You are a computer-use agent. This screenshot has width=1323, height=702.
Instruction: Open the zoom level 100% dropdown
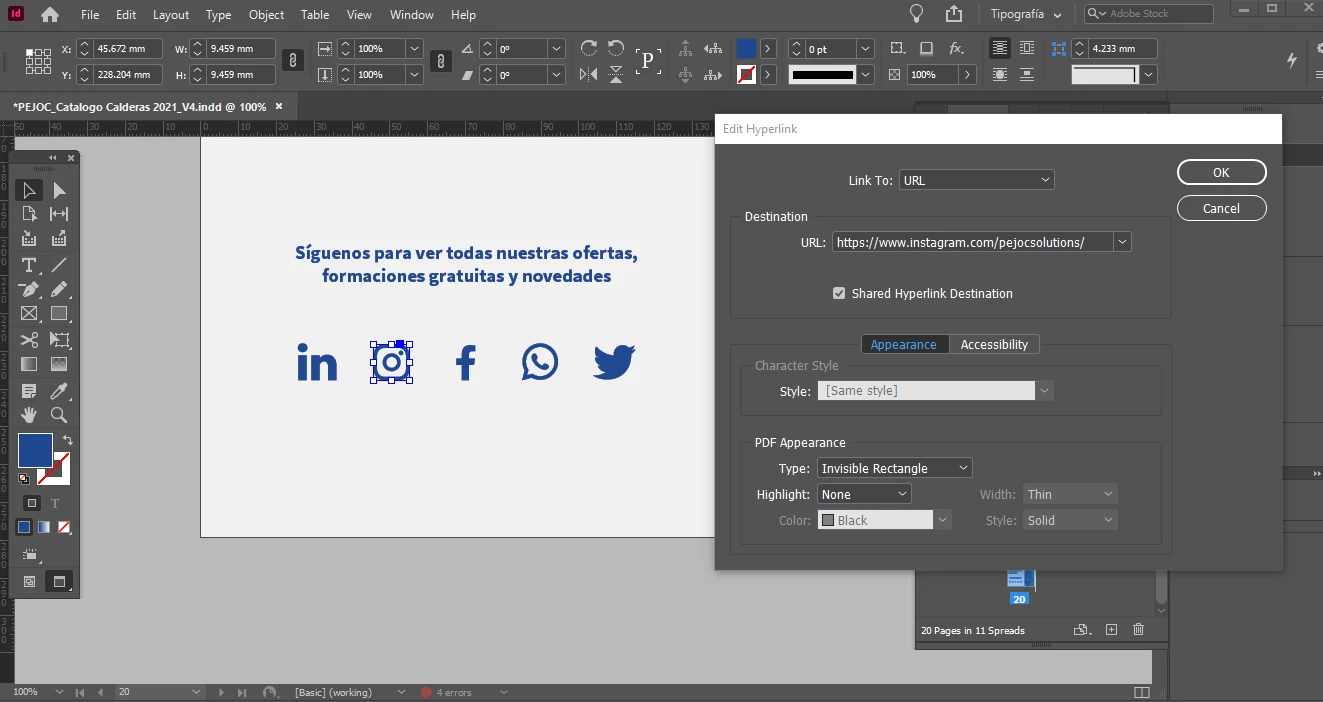click(x=59, y=692)
